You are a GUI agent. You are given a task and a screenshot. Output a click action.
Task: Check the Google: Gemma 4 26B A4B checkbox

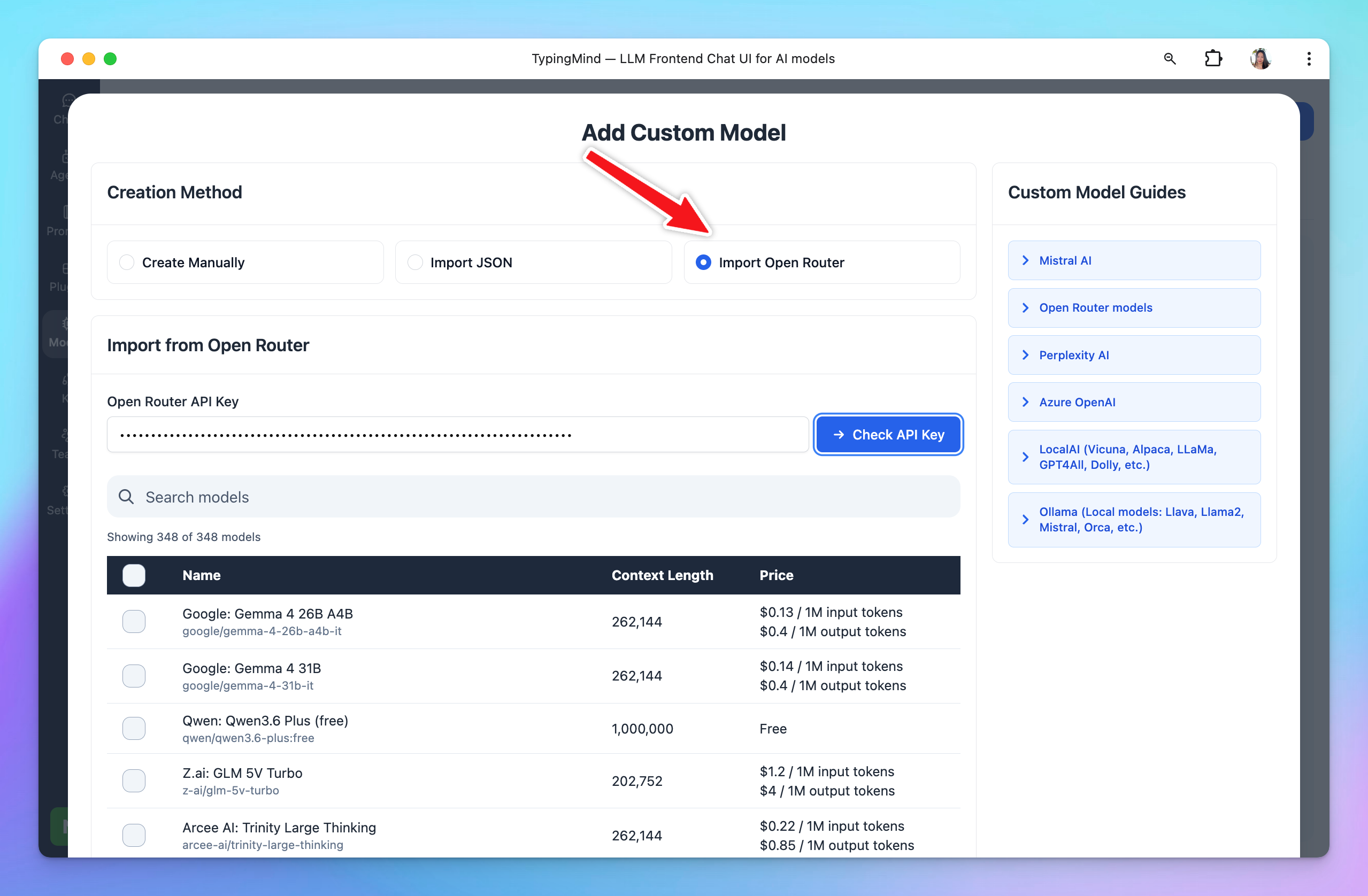point(133,621)
